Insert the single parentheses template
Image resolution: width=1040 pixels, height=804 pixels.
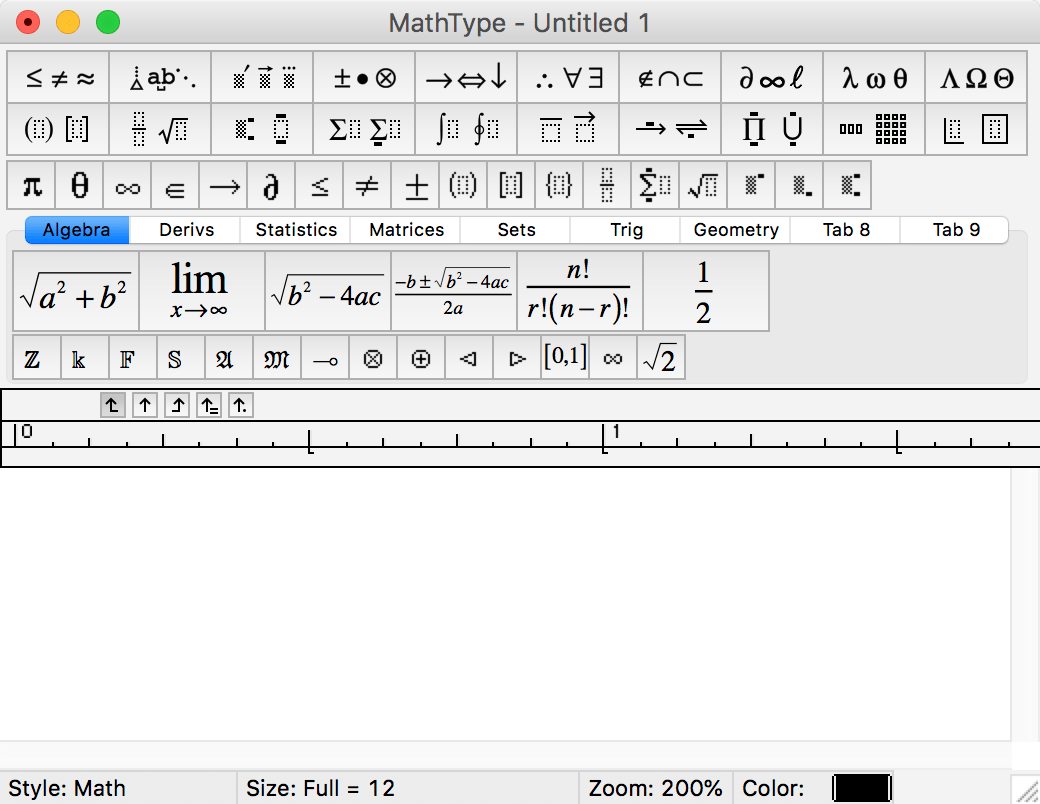[463, 185]
